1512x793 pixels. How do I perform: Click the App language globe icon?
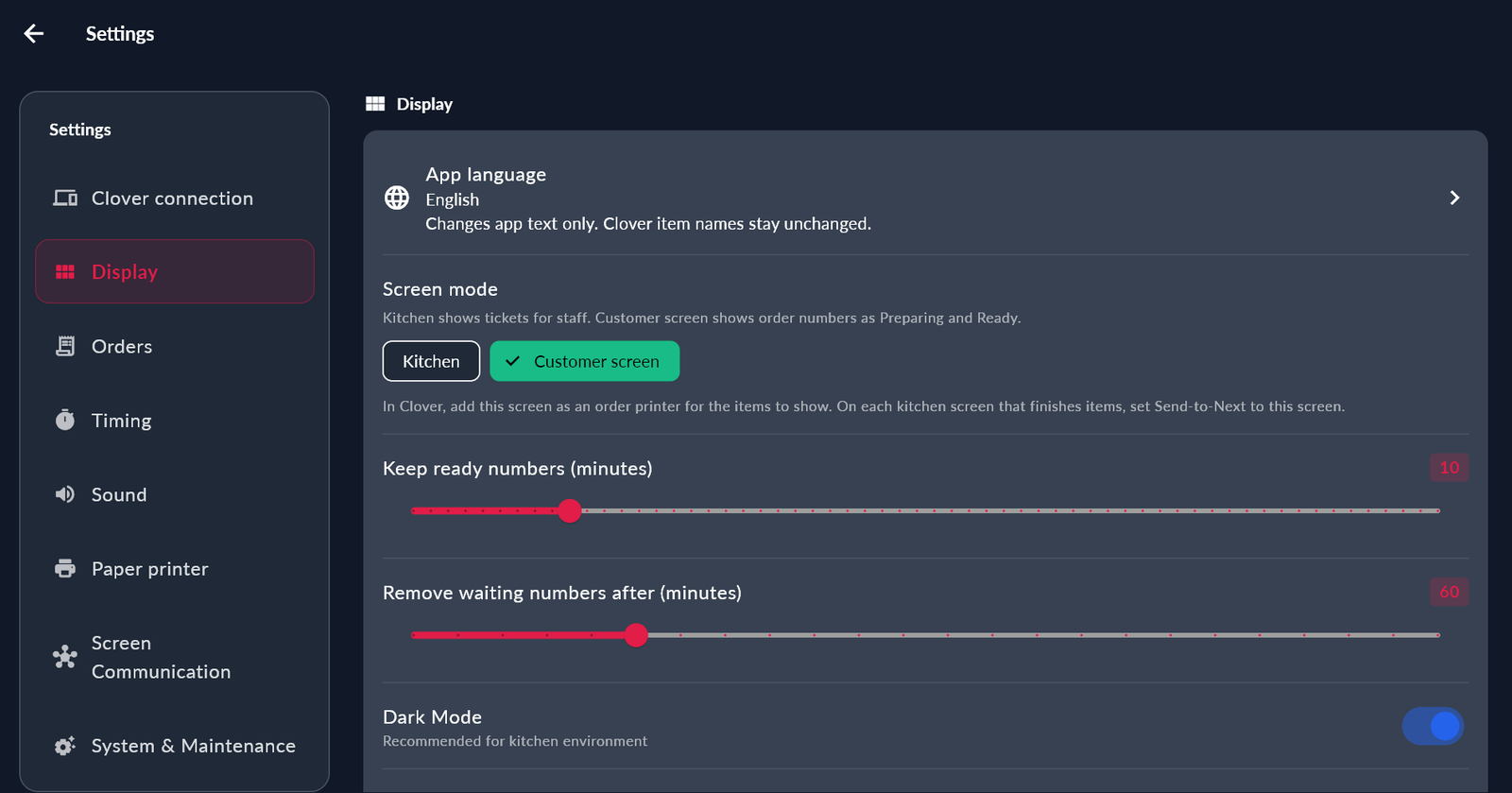tap(397, 198)
